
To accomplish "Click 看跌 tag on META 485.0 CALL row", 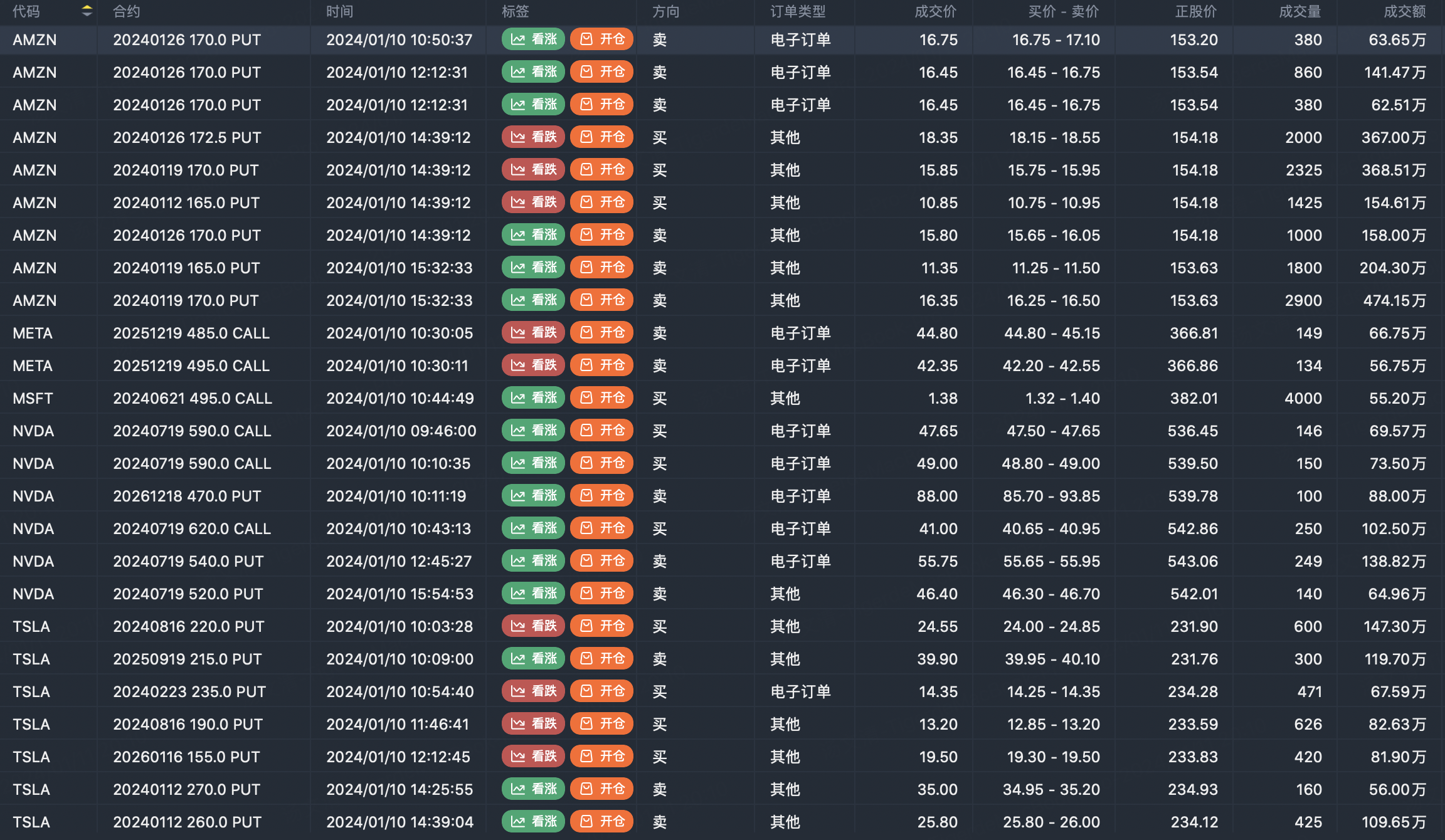I will [x=534, y=332].
